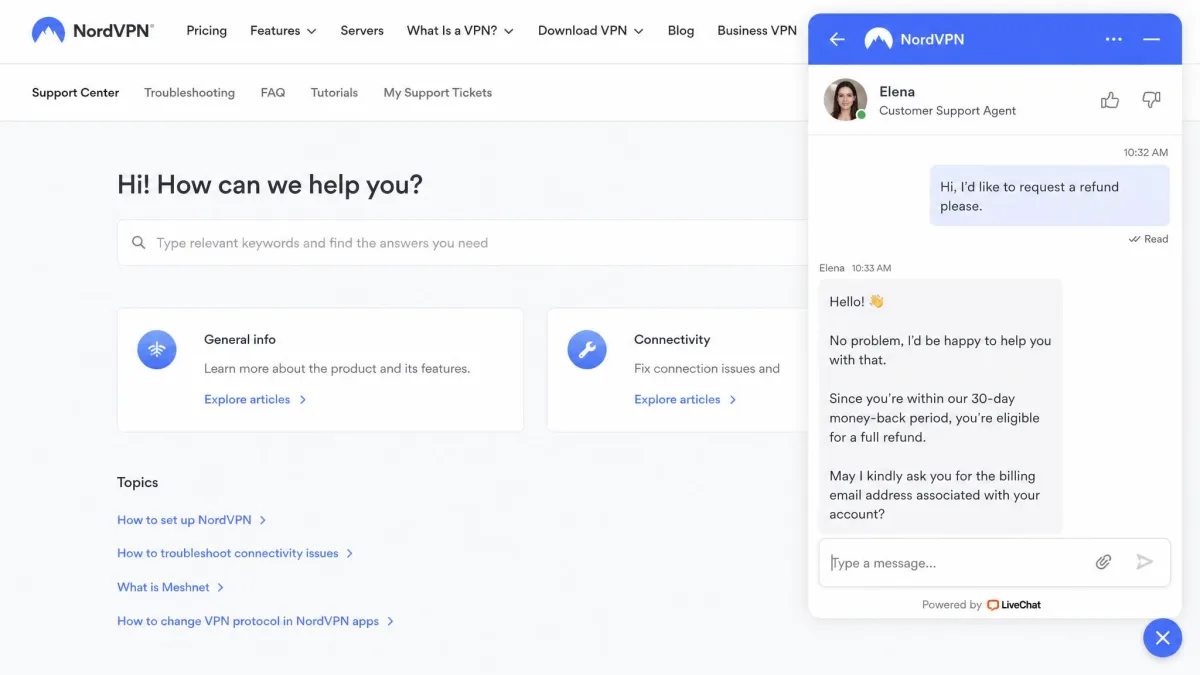Switch to the Tutorials tab

[x=334, y=93]
